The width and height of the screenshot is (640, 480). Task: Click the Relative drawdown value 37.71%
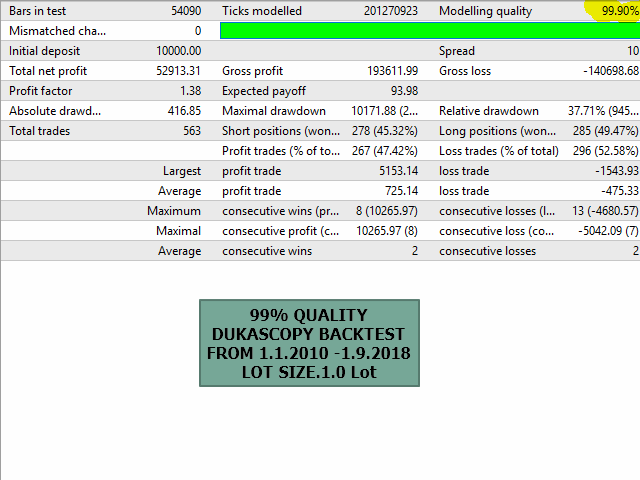[603, 111]
